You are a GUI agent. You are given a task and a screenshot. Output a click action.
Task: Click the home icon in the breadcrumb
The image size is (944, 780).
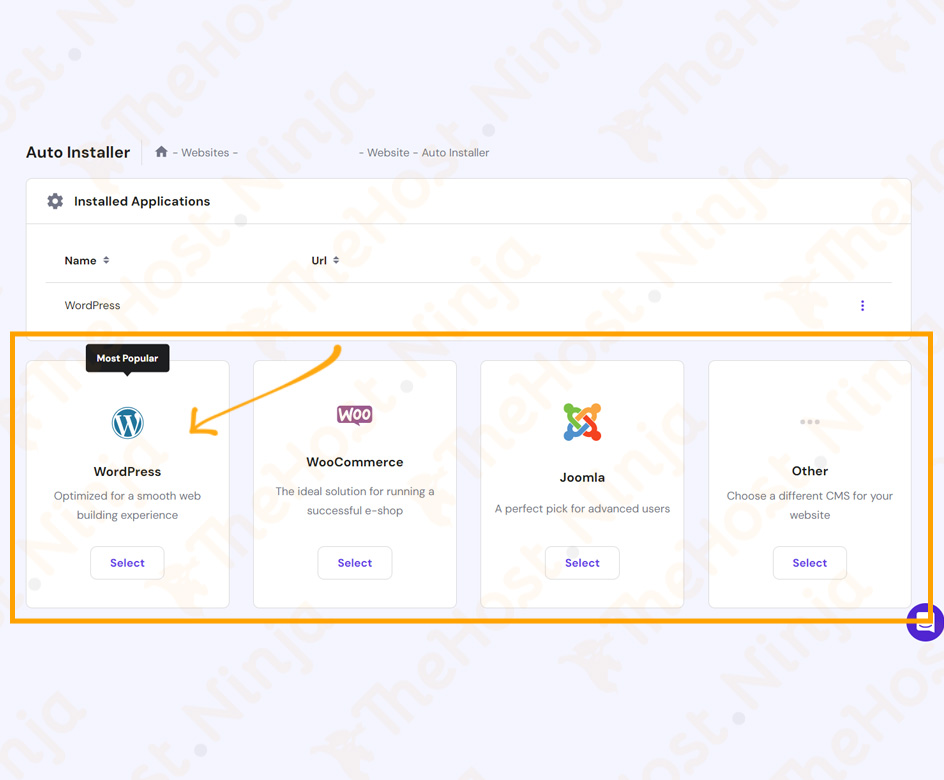pos(161,151)
